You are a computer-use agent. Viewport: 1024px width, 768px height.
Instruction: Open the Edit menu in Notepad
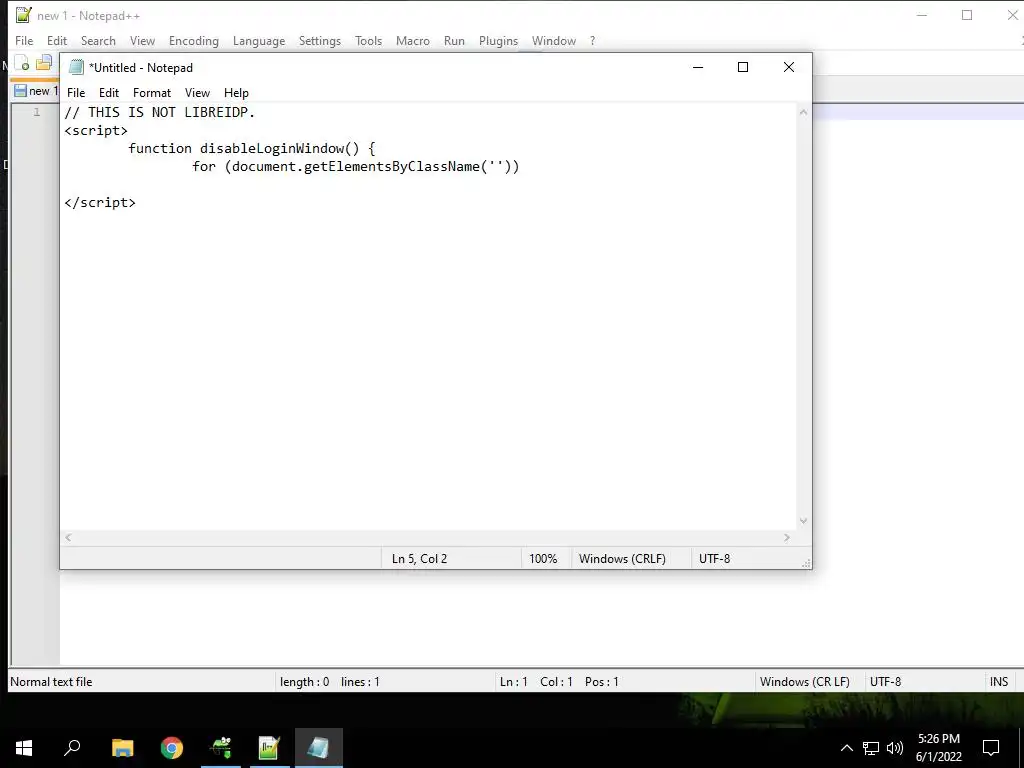[x=108, y=93]
